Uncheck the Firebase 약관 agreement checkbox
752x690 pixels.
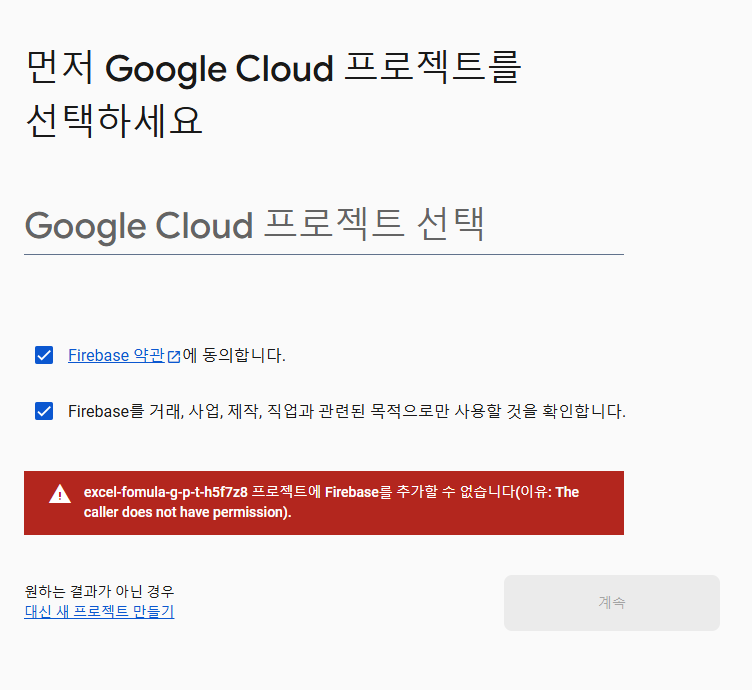[x=44, y=355]
